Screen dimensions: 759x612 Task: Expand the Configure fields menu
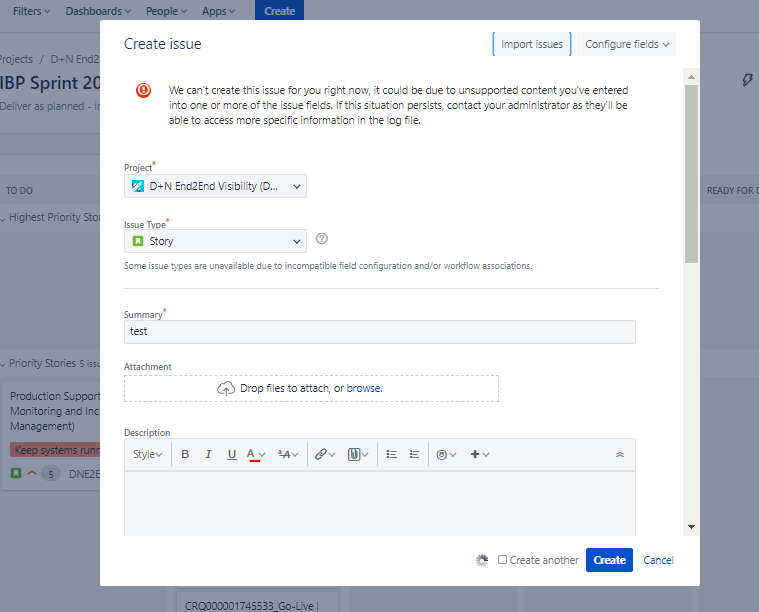[x=627, y=44]
